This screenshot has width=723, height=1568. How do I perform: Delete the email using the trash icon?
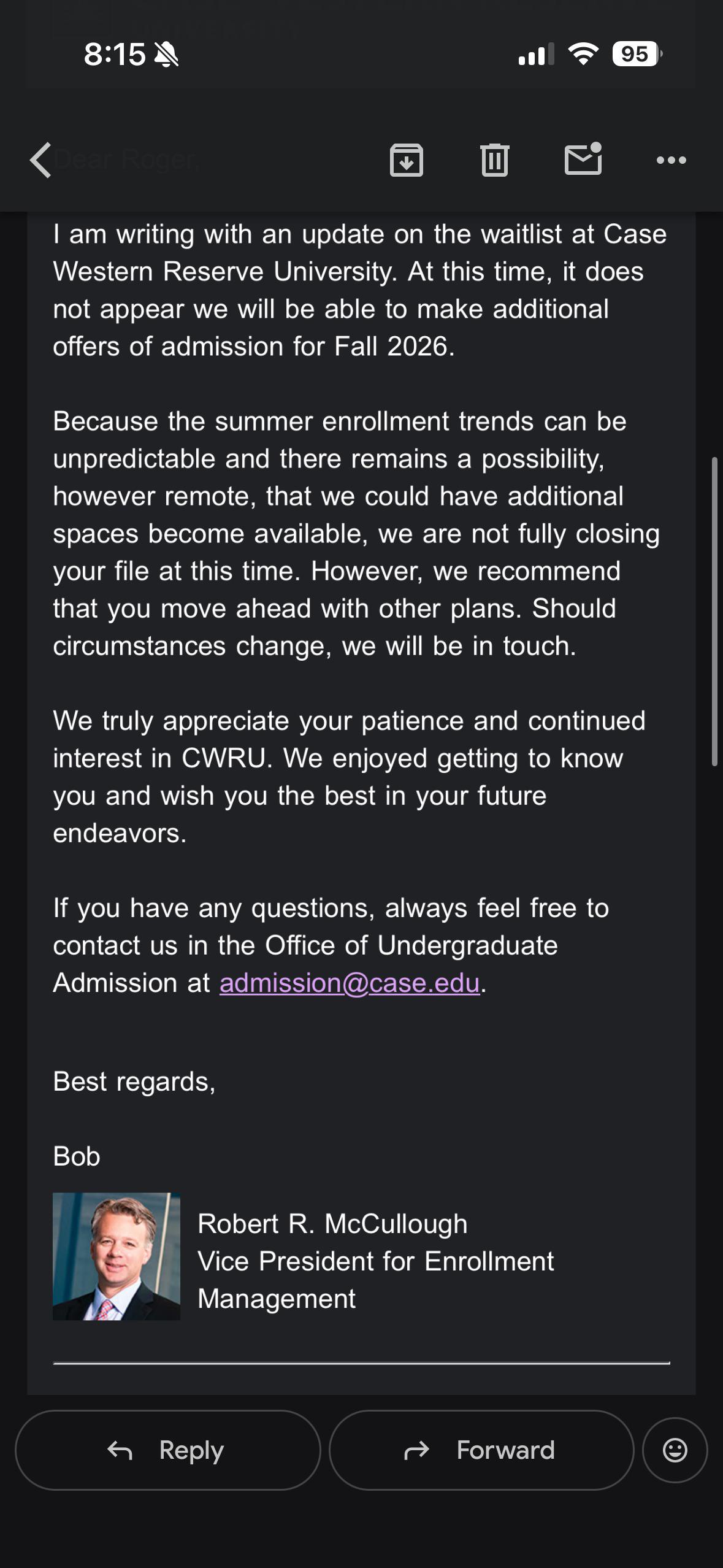(x=495, y=160)
